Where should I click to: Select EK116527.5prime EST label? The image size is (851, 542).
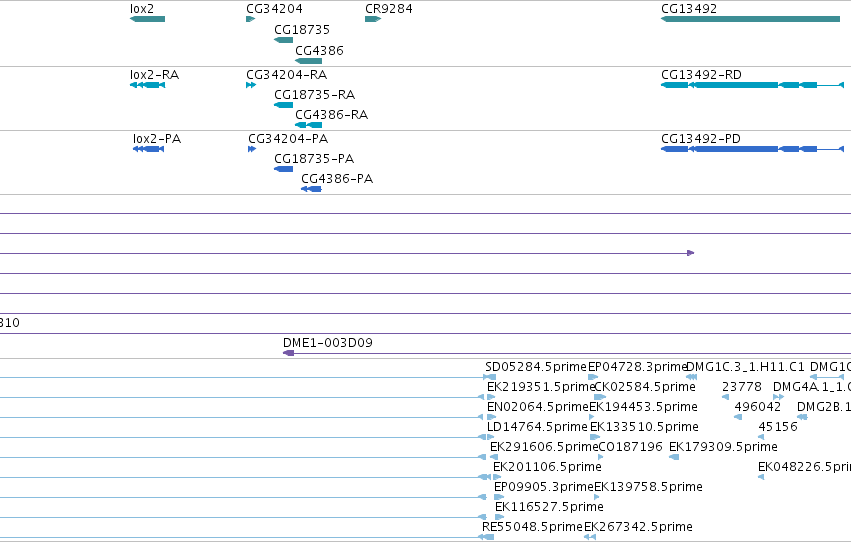click(x=549, y=507)
